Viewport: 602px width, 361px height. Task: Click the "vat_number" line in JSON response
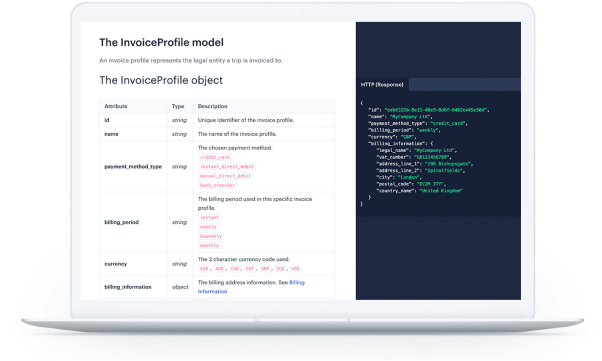pyautogui.click(x=414, y=157)
